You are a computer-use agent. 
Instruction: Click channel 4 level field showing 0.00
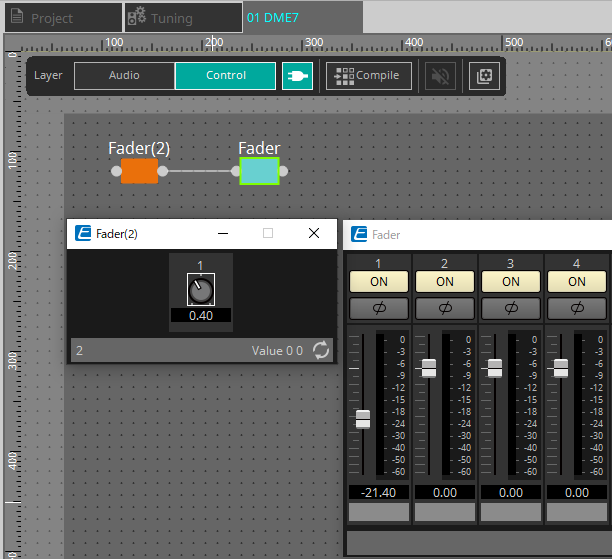tap(576, 492)
